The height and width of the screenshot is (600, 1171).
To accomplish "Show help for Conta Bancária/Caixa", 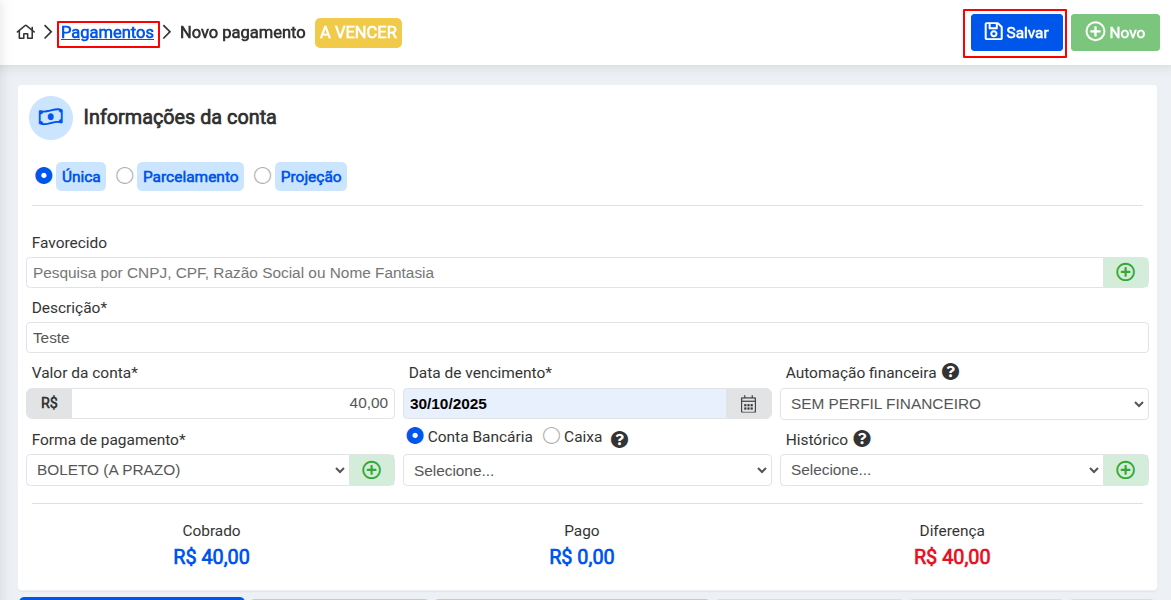I will click(x=619, y=439).
